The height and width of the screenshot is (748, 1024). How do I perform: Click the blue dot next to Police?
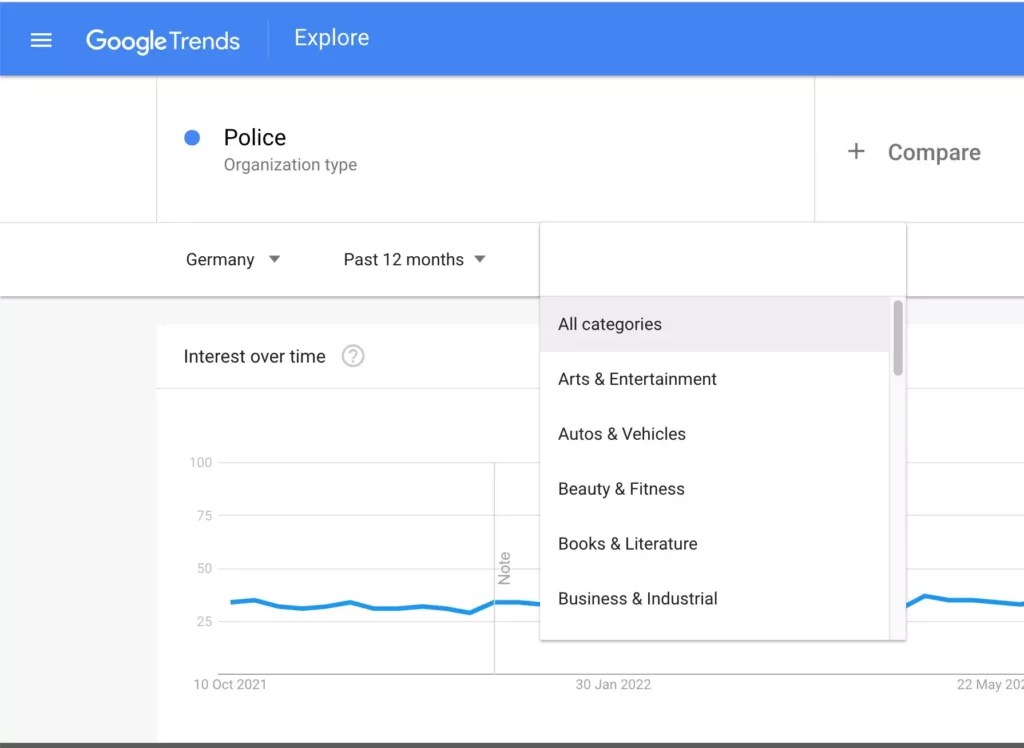[x=191, y=137]
